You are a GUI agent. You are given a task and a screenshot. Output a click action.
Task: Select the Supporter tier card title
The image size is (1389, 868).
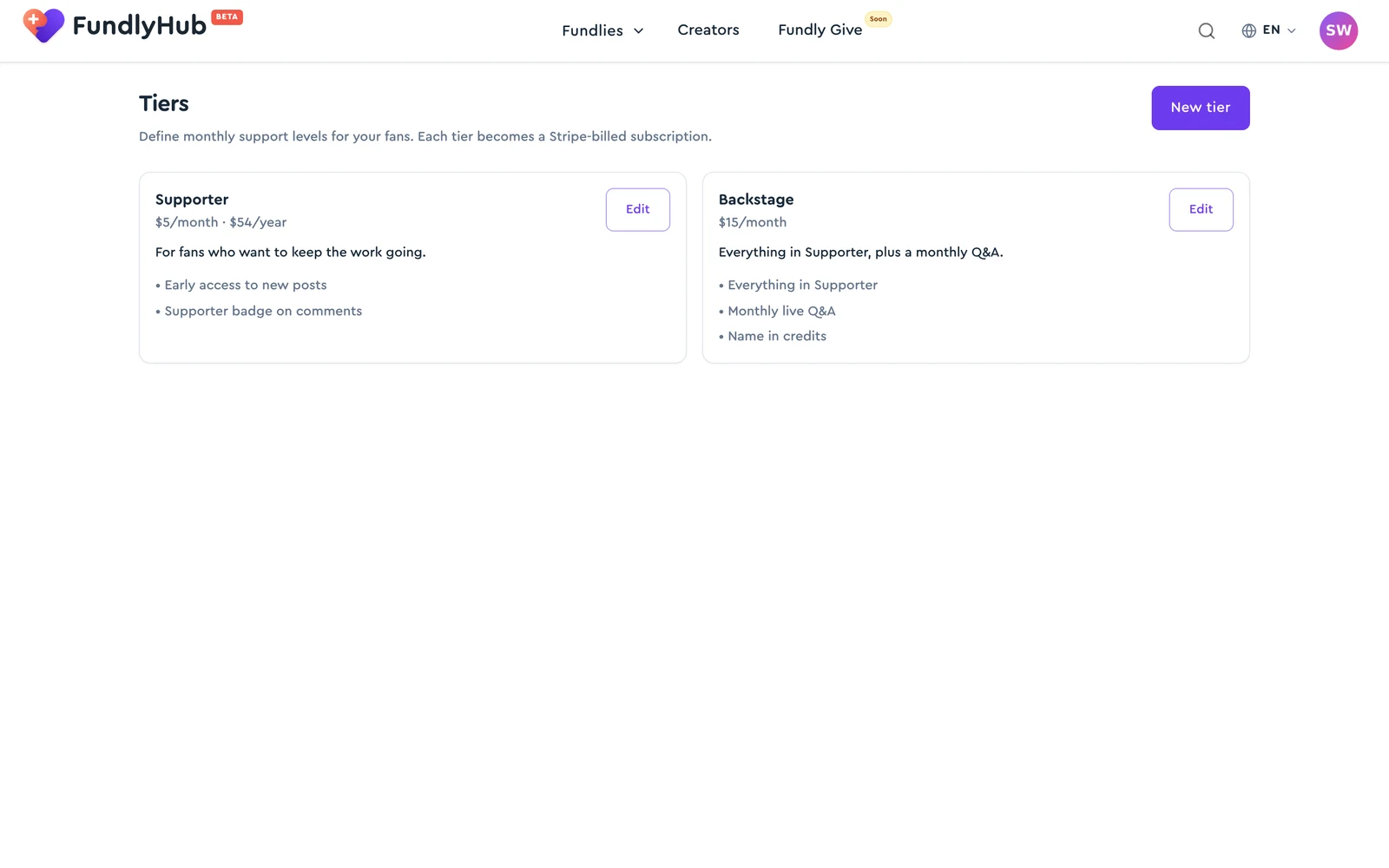[x=192, y=200]
